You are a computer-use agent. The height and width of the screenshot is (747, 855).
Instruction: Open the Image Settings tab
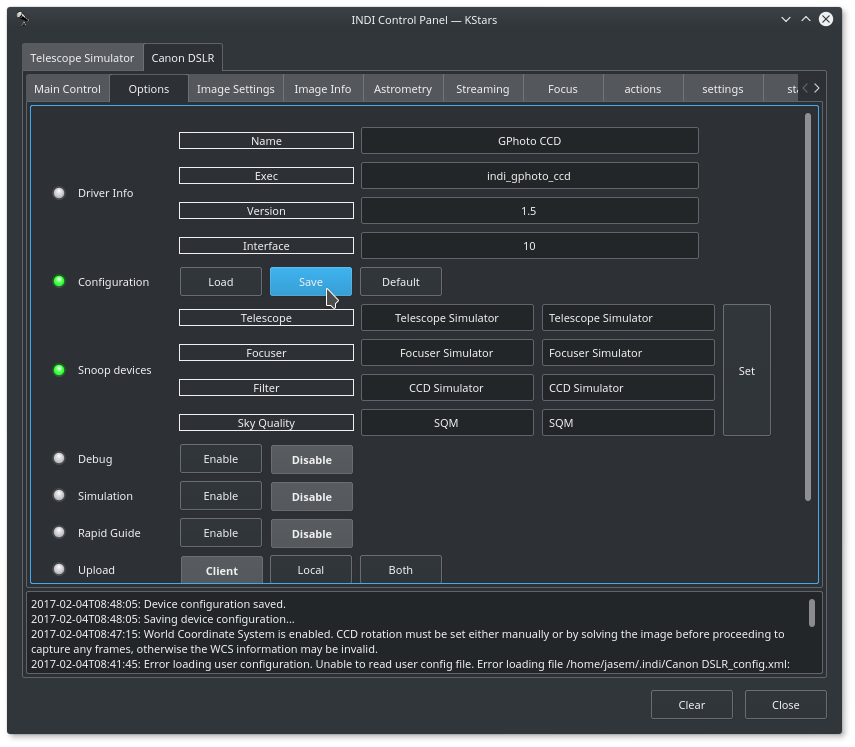click(235, 89)
